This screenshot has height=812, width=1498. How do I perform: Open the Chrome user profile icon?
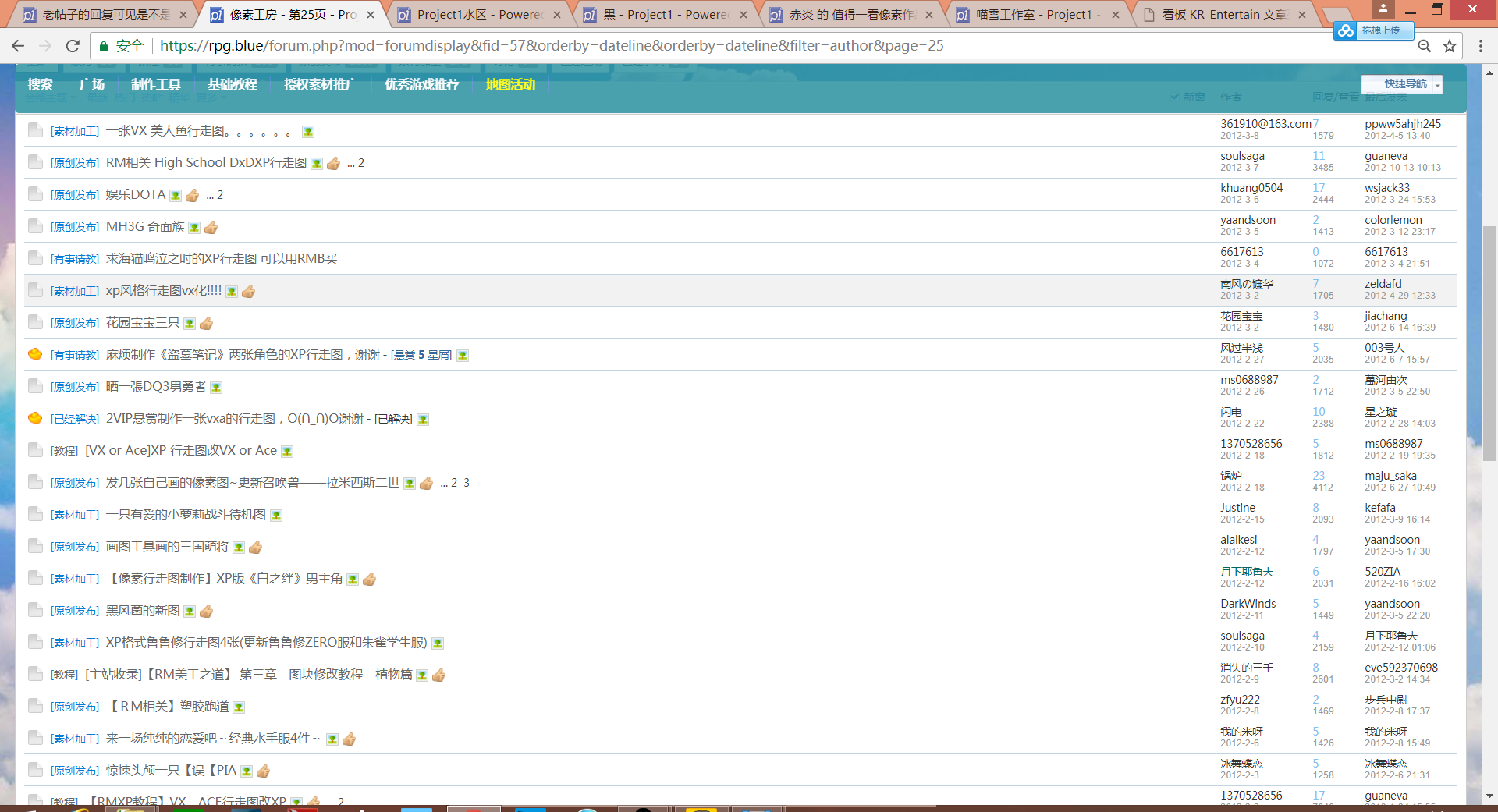point(1383,9)
